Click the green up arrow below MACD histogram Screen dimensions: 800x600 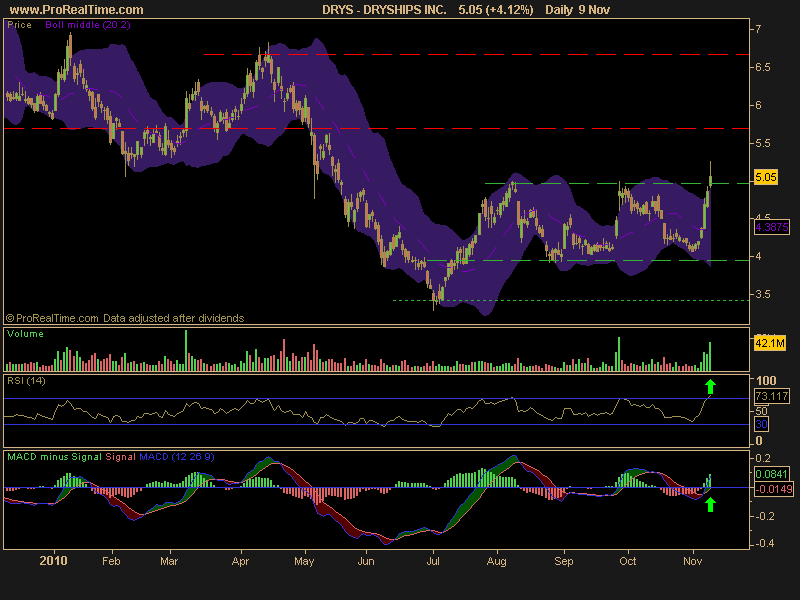[711, 505]
